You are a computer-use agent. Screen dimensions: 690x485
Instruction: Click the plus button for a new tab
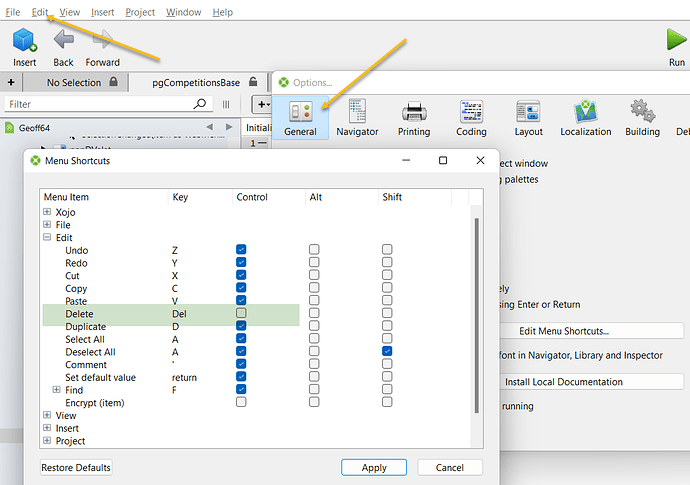(11, 82)
